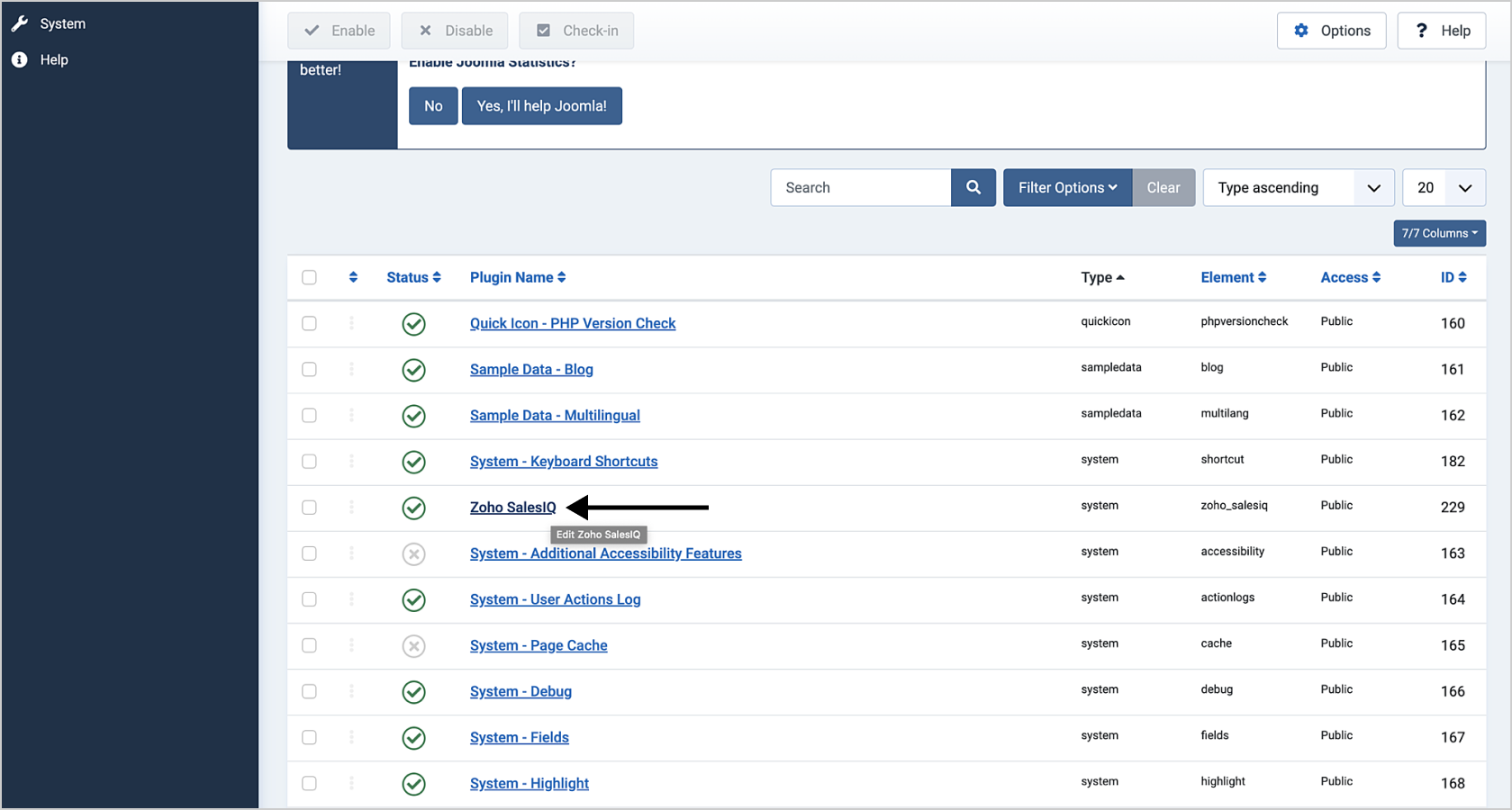Open Help with the question mark button

1441,31
